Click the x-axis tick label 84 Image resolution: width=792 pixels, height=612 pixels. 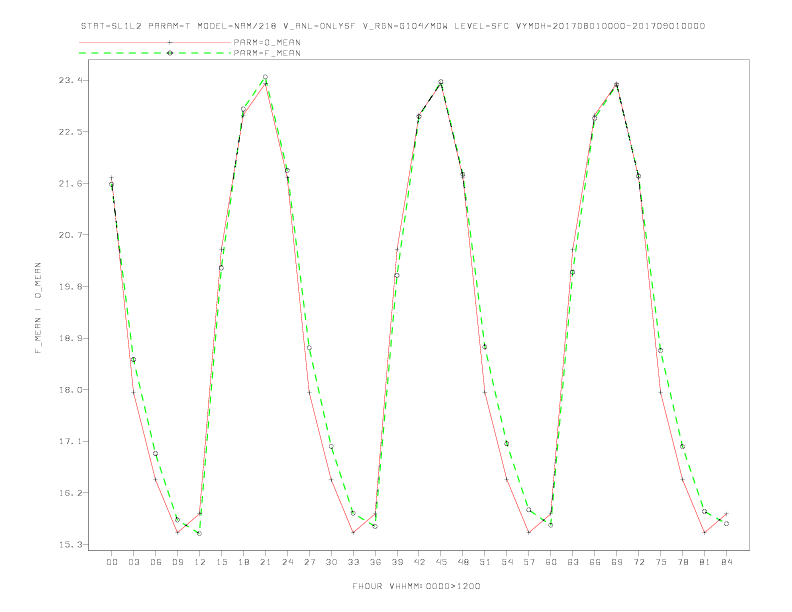coord(726,562)
